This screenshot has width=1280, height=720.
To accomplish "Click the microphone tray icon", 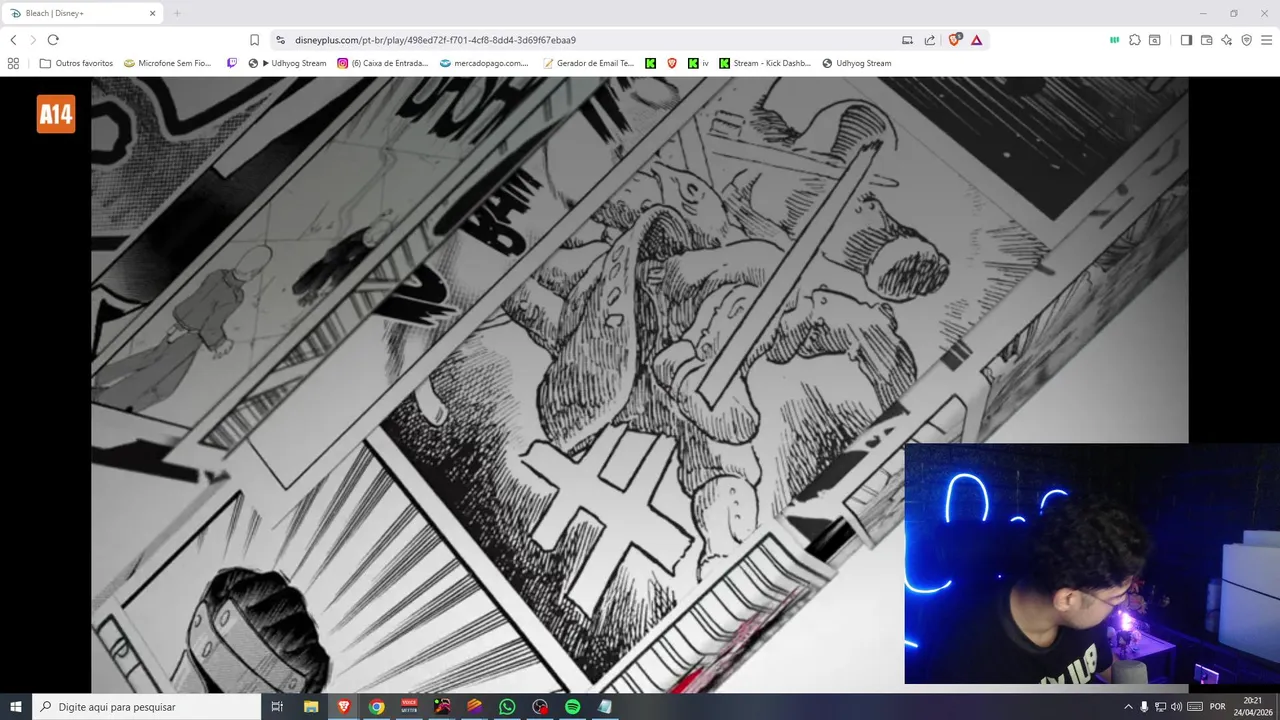I will [1144, 707].
